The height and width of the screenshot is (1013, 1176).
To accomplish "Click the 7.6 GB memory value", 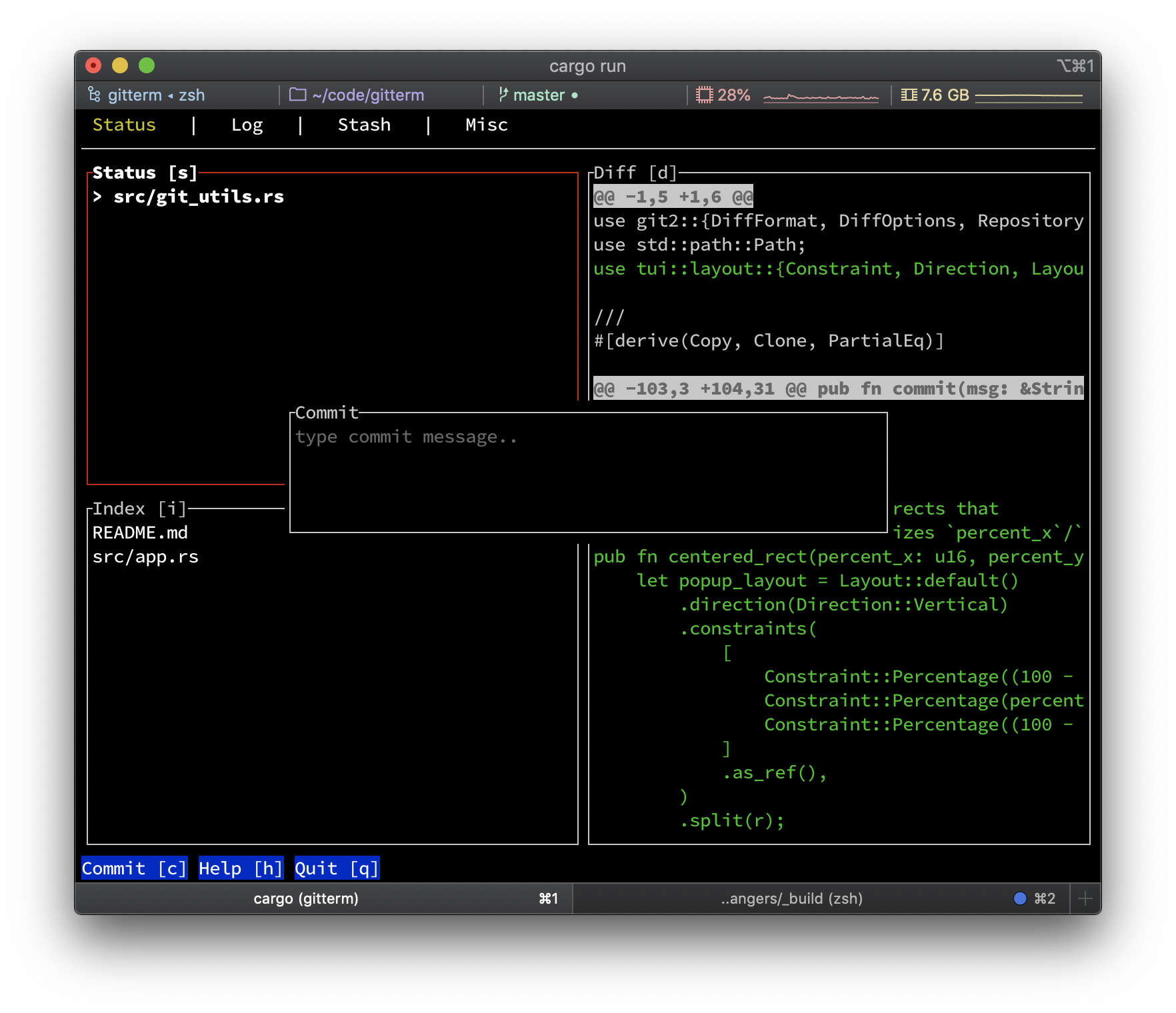I will 945,95.
